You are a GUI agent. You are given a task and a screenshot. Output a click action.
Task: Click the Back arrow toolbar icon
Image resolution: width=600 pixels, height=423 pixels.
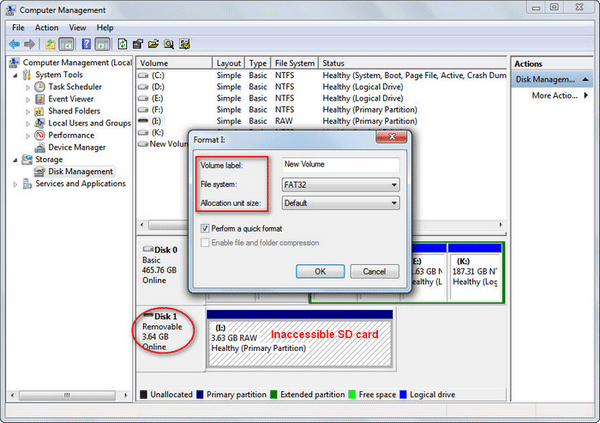15,44
